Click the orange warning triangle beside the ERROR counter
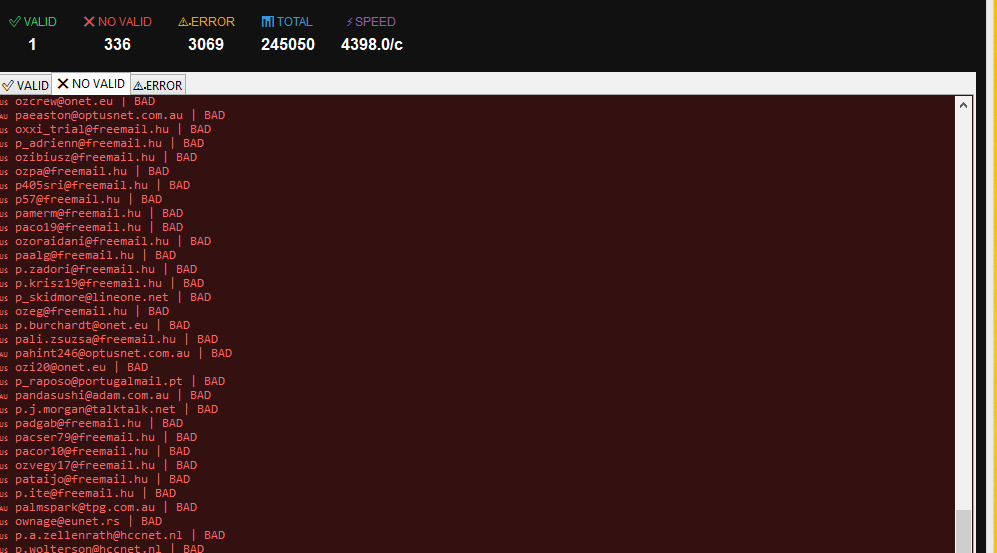 pyautogui.click(x=184, y=22)
